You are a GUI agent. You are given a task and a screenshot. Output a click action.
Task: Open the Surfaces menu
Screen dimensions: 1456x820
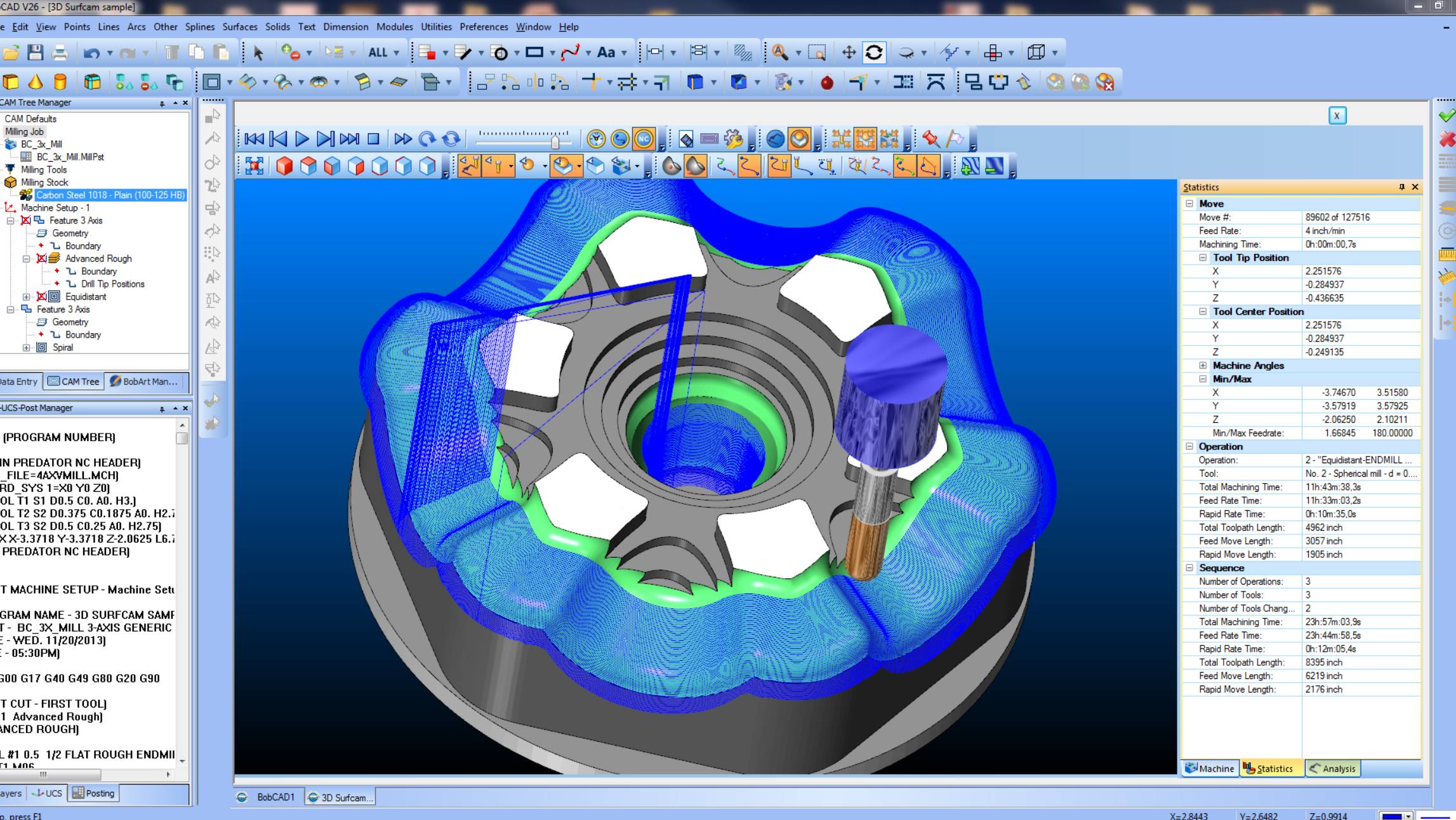pyautogui.click(x=239, y=27)
